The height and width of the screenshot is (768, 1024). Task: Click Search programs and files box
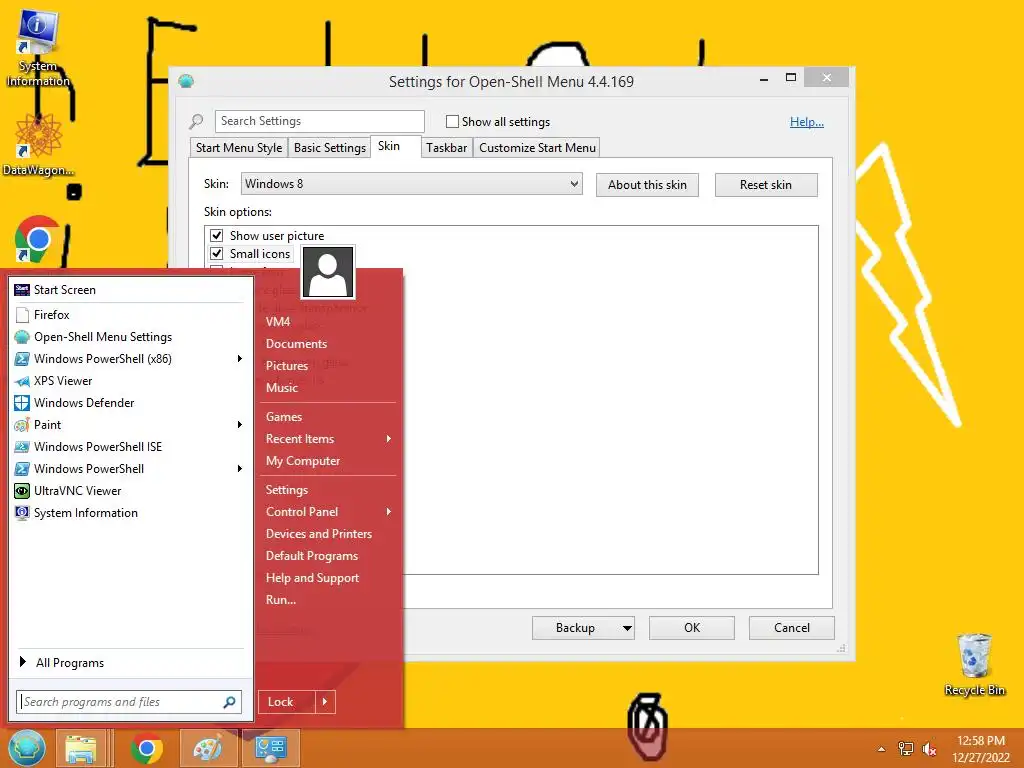pyautogui.click(x=129, y=702)
